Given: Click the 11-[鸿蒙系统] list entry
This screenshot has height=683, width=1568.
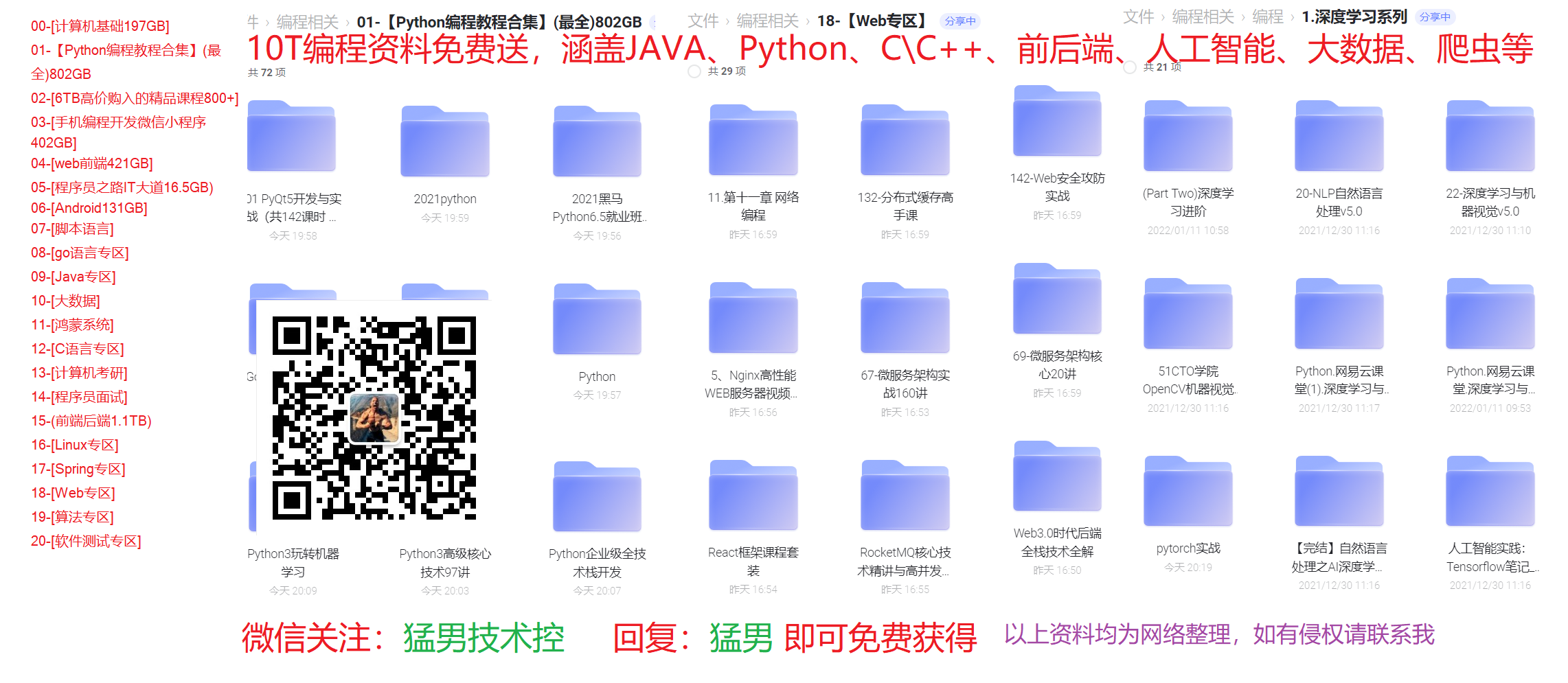Looking at the screenshot, I should click(x=72, y=325).
